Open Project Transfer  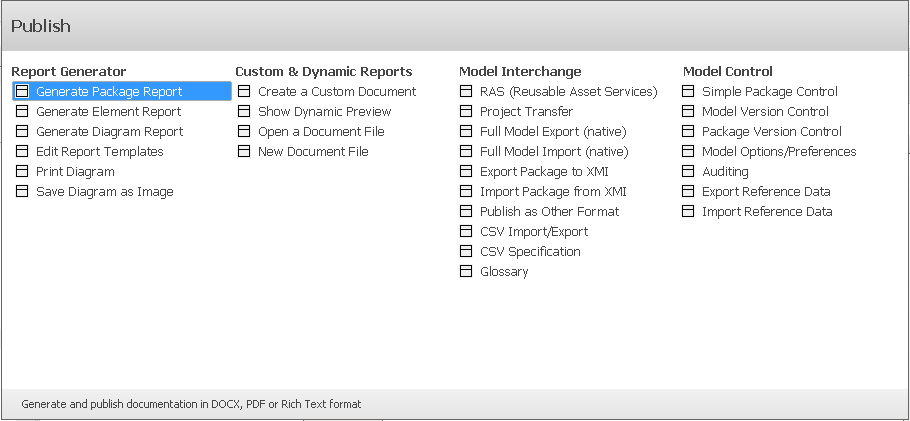pyautogui.click(x=526, y=111)
